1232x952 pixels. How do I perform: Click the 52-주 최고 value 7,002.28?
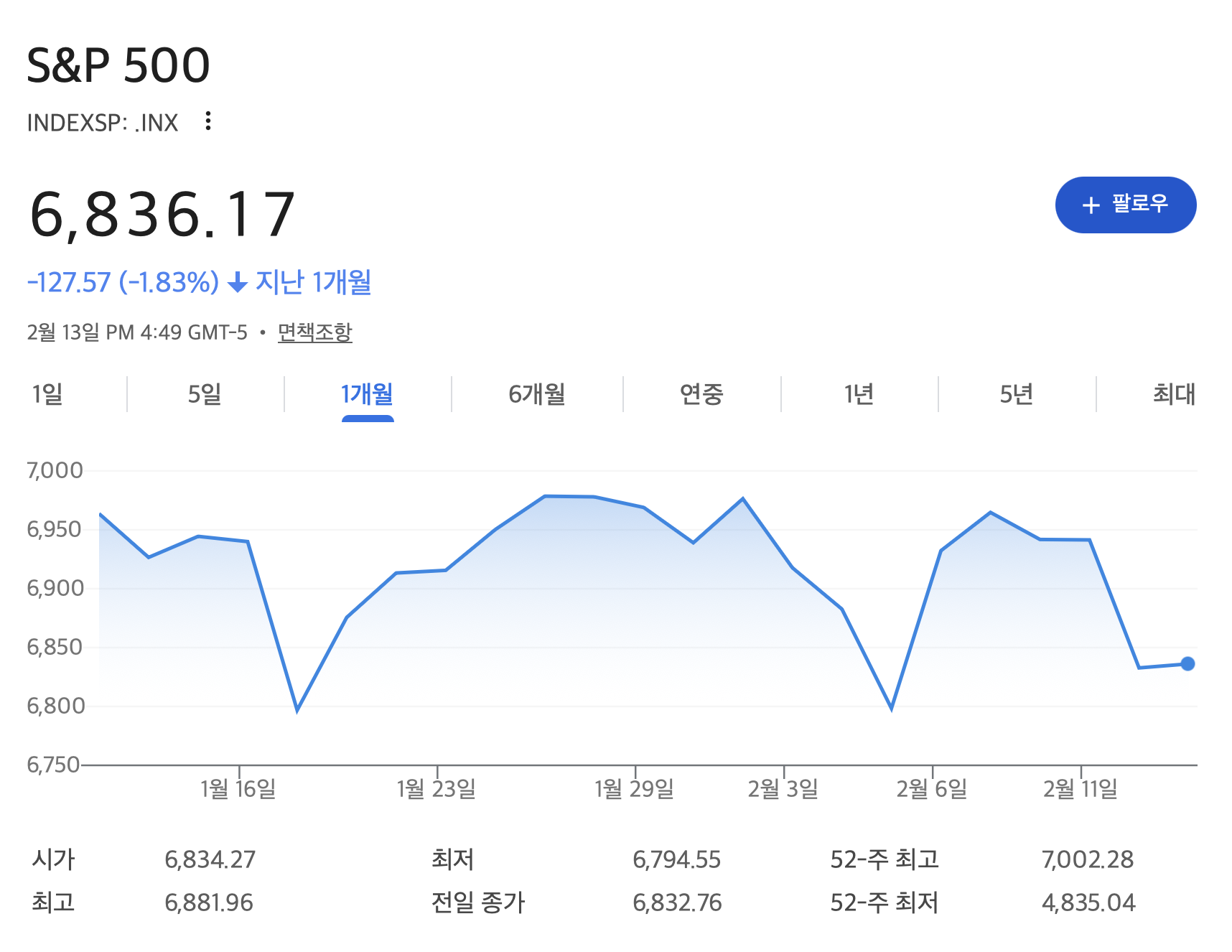coord(1087,859)
